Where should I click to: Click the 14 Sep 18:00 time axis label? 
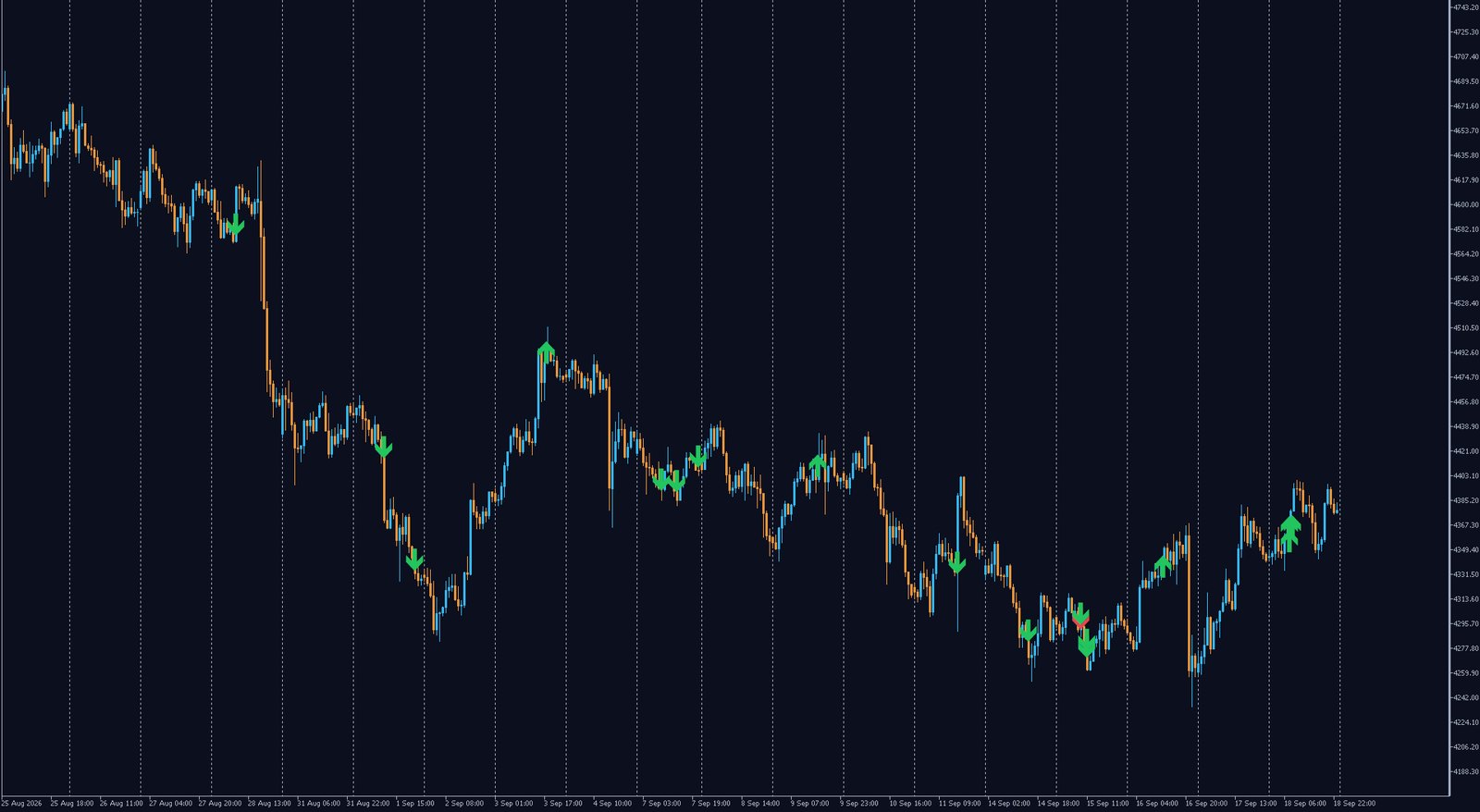[1058, 804]
